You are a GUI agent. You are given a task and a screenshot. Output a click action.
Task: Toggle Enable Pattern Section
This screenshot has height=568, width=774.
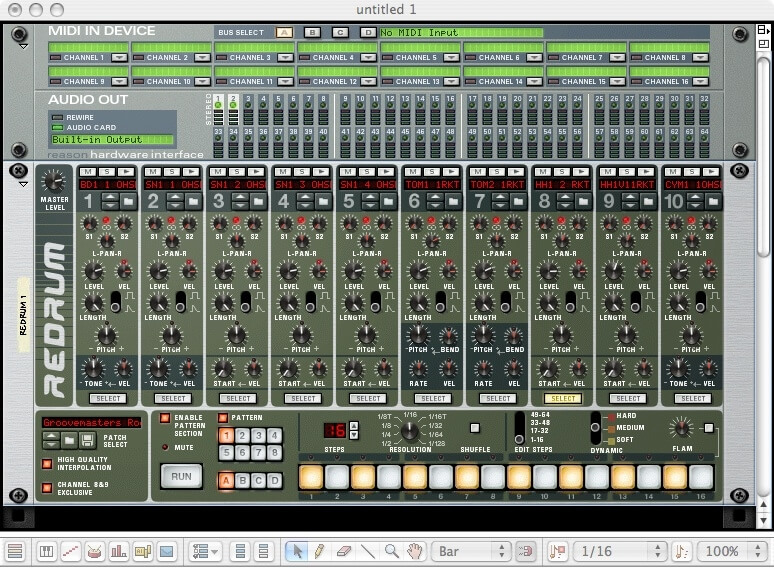tap(165, 418)
